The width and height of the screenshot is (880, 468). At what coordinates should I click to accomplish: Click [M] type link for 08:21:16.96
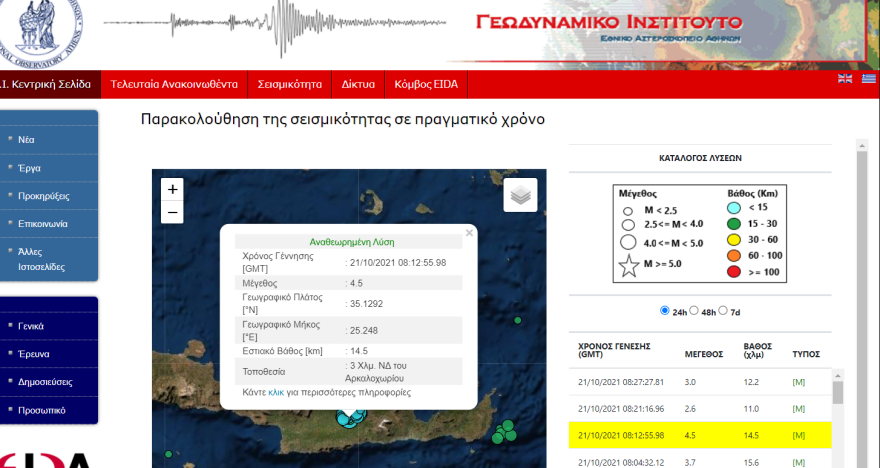pyautogui.click(x=799, y=409)
